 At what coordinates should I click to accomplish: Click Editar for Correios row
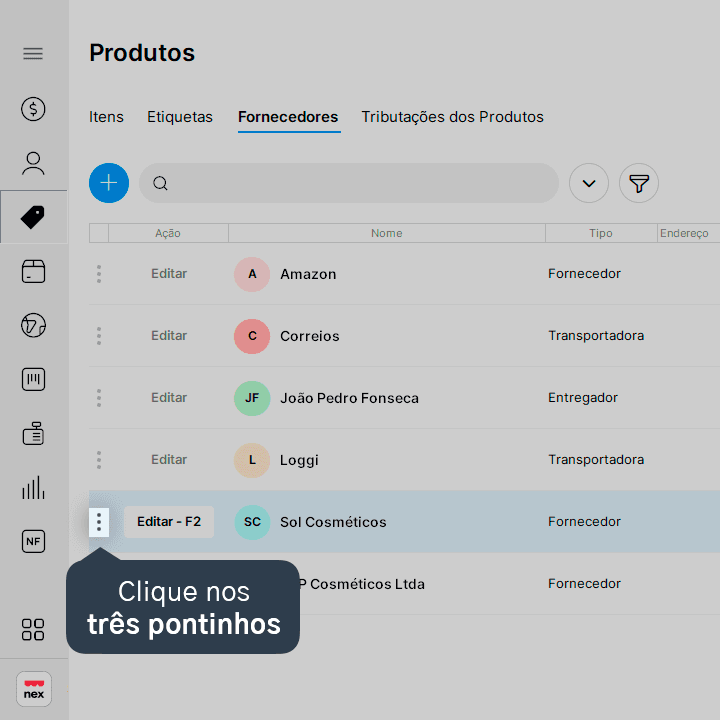[x=169, y=336]
